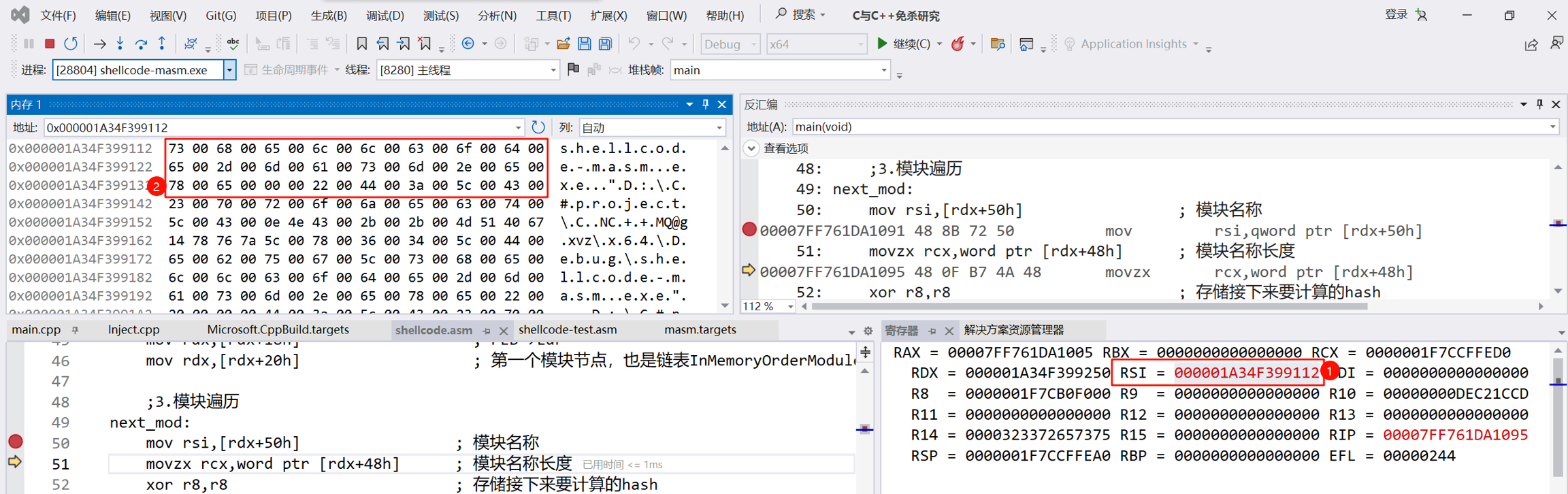Viewport: 1568px width, 494px height.
Task: Click the bookmark toggle icon in toolbar
Action: click(362, 44)
